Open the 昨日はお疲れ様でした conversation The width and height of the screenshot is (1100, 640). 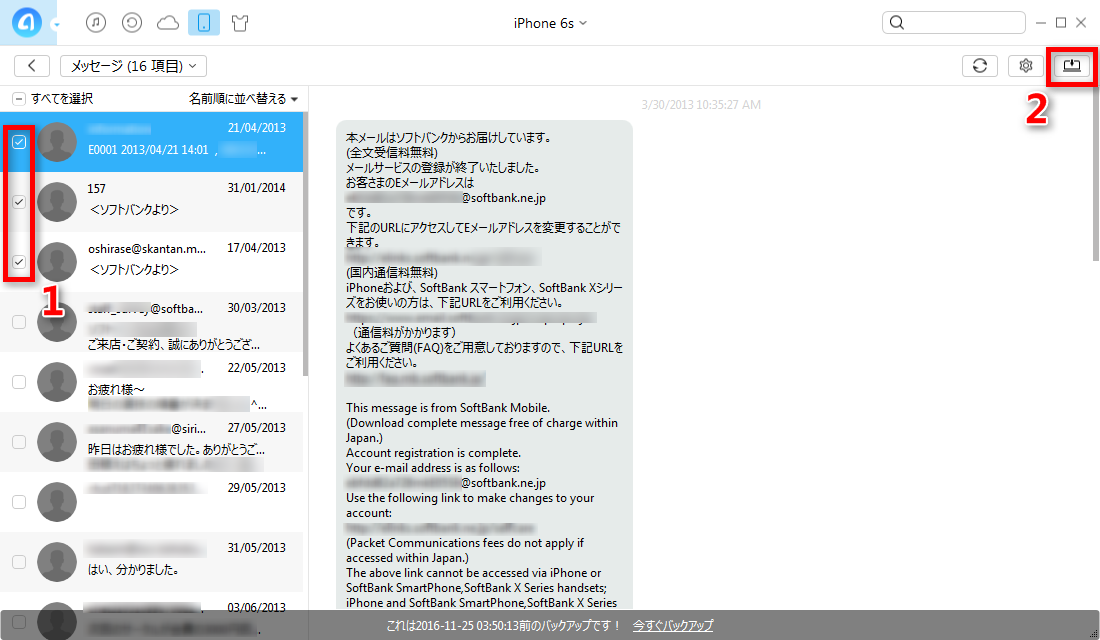tap(152, 442)
